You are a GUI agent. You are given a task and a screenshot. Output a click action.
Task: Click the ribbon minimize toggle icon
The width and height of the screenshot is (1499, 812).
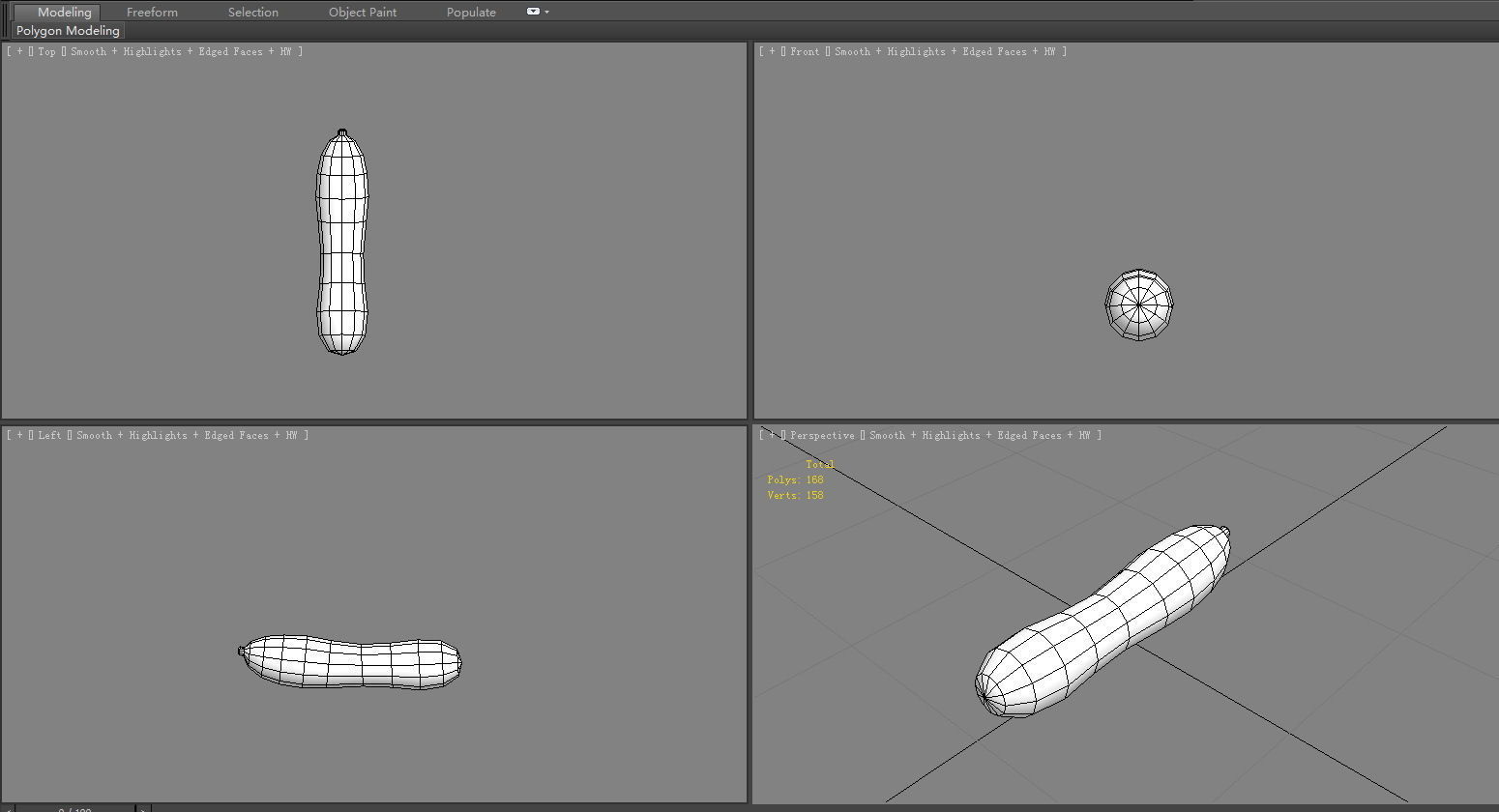coord(533,12)
